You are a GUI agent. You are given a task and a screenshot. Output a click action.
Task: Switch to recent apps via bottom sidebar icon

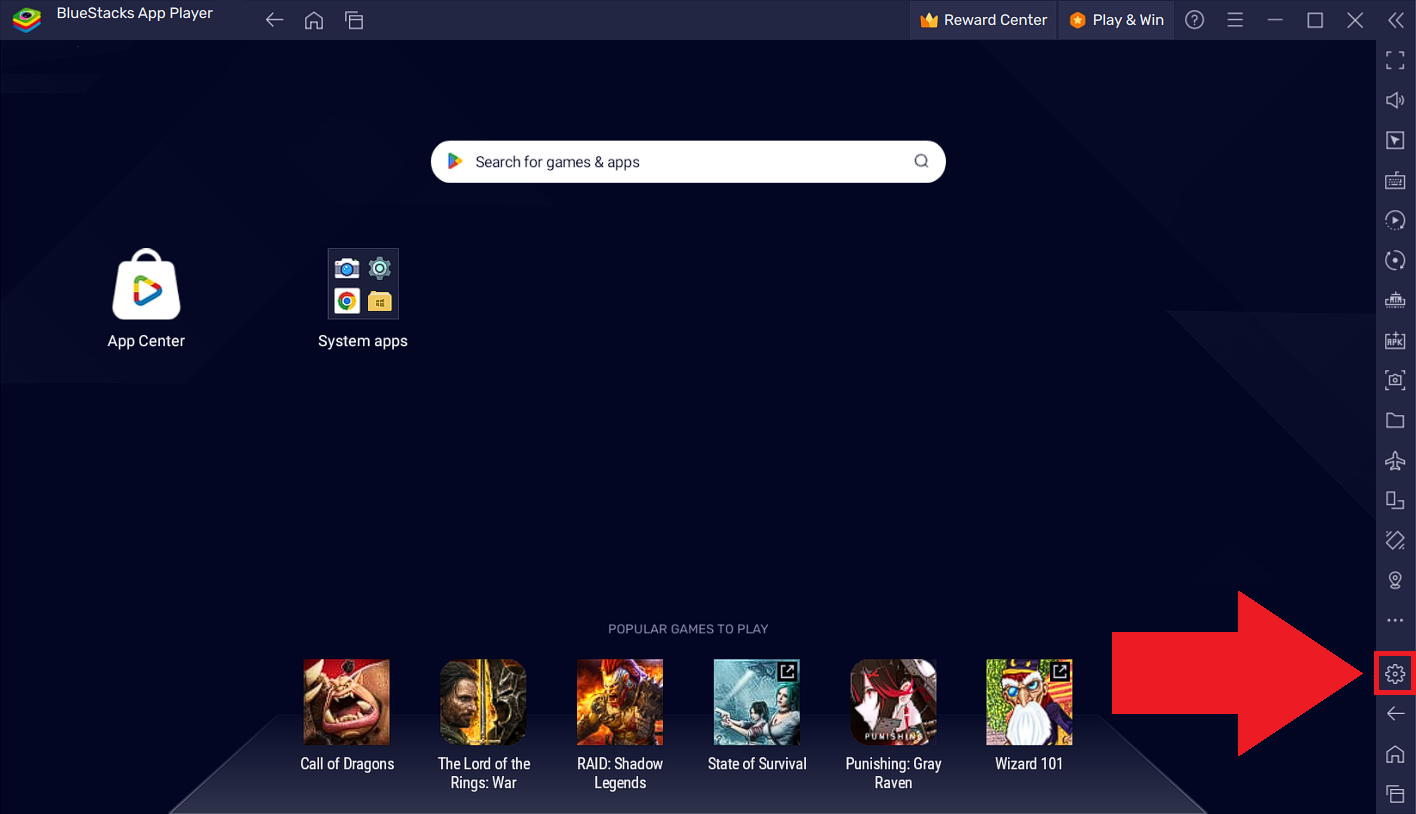coord(1395,794)
